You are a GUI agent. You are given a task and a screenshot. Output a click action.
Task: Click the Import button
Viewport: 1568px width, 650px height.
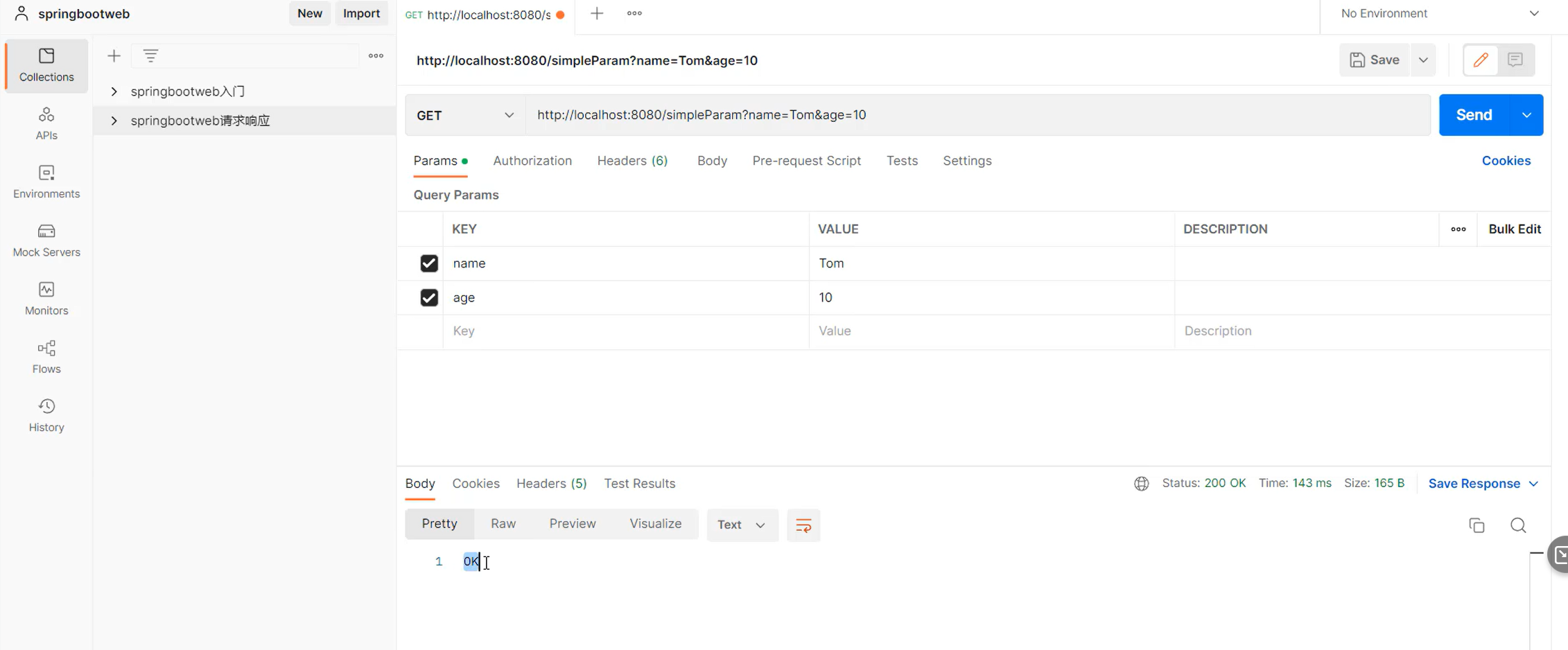[x=361, y=13]
